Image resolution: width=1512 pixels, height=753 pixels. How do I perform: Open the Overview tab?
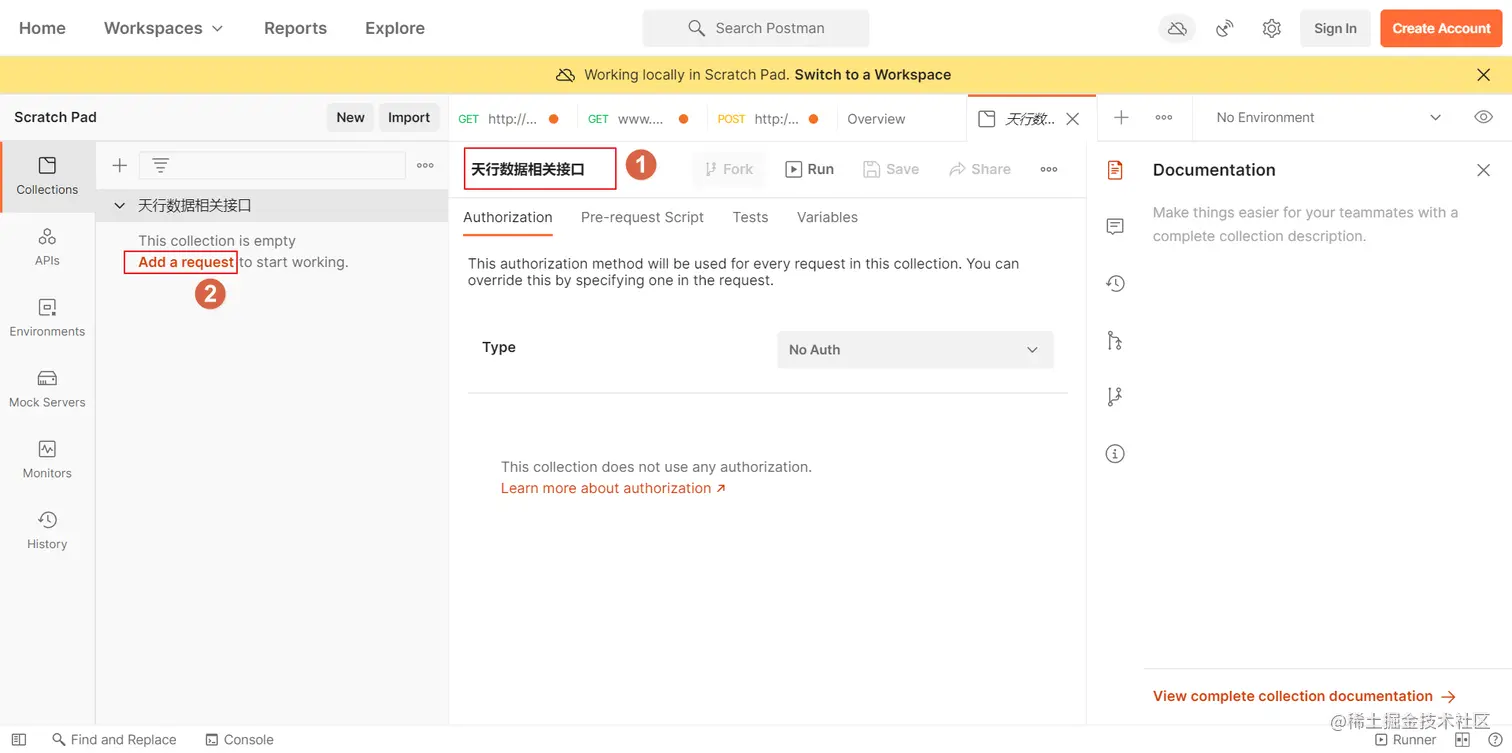[876, 119]
